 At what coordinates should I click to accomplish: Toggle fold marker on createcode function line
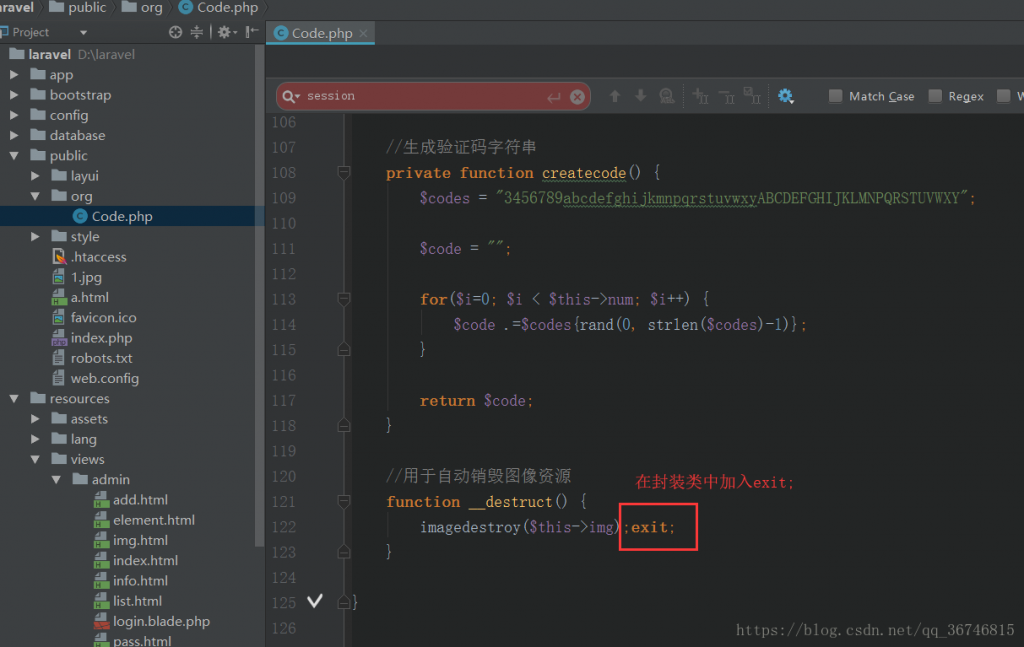point(344,173)
